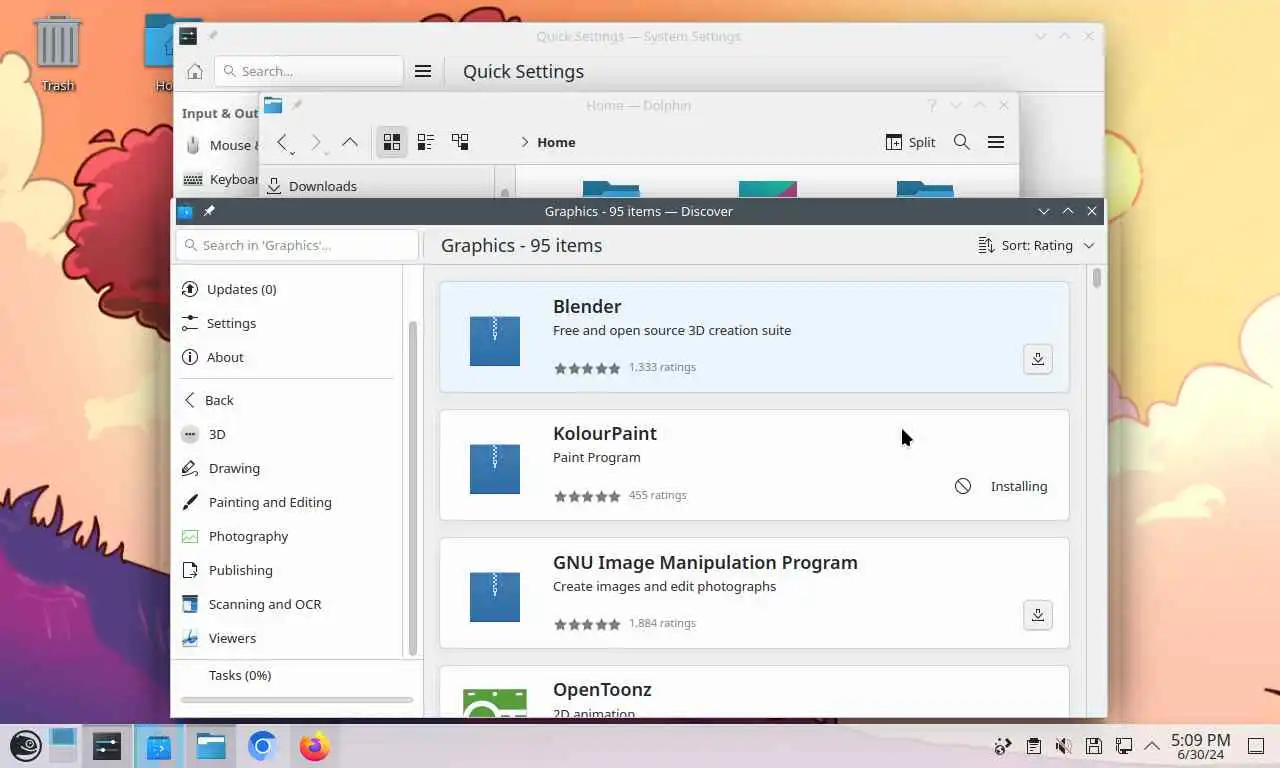Click the Installing status label for KolourPaint
The width and height of the screenshot is (1280, 768).
click(1019, 486)
